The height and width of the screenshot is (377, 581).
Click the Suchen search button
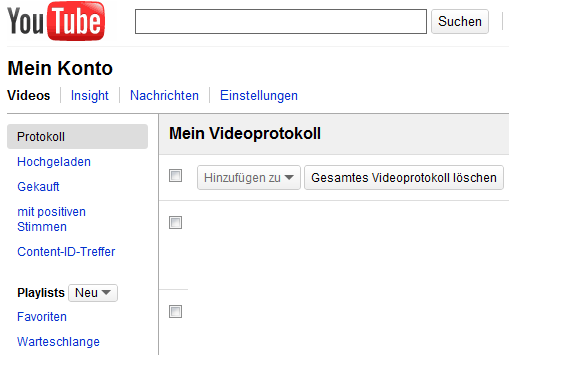coord(459,22)
